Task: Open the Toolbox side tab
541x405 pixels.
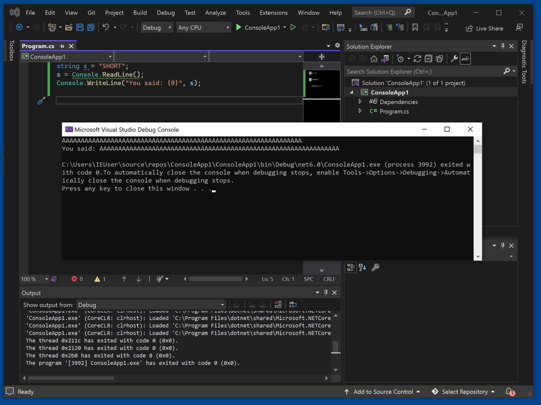Action: [11, 50]
